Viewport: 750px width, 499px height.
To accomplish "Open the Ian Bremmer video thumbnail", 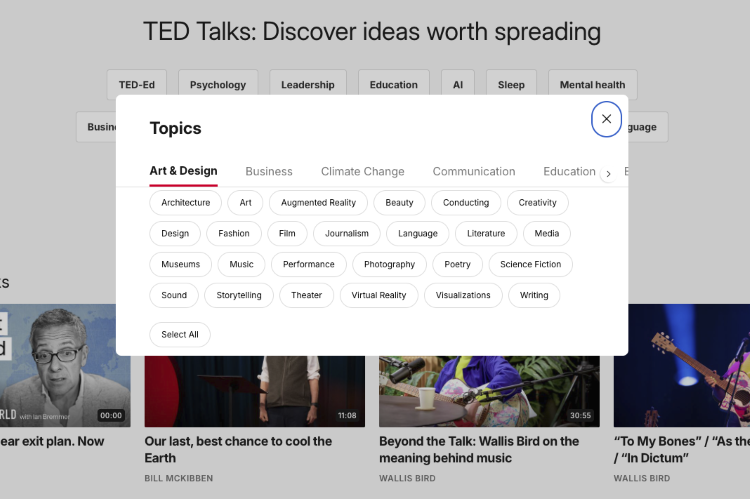I will tap(65, 366).
